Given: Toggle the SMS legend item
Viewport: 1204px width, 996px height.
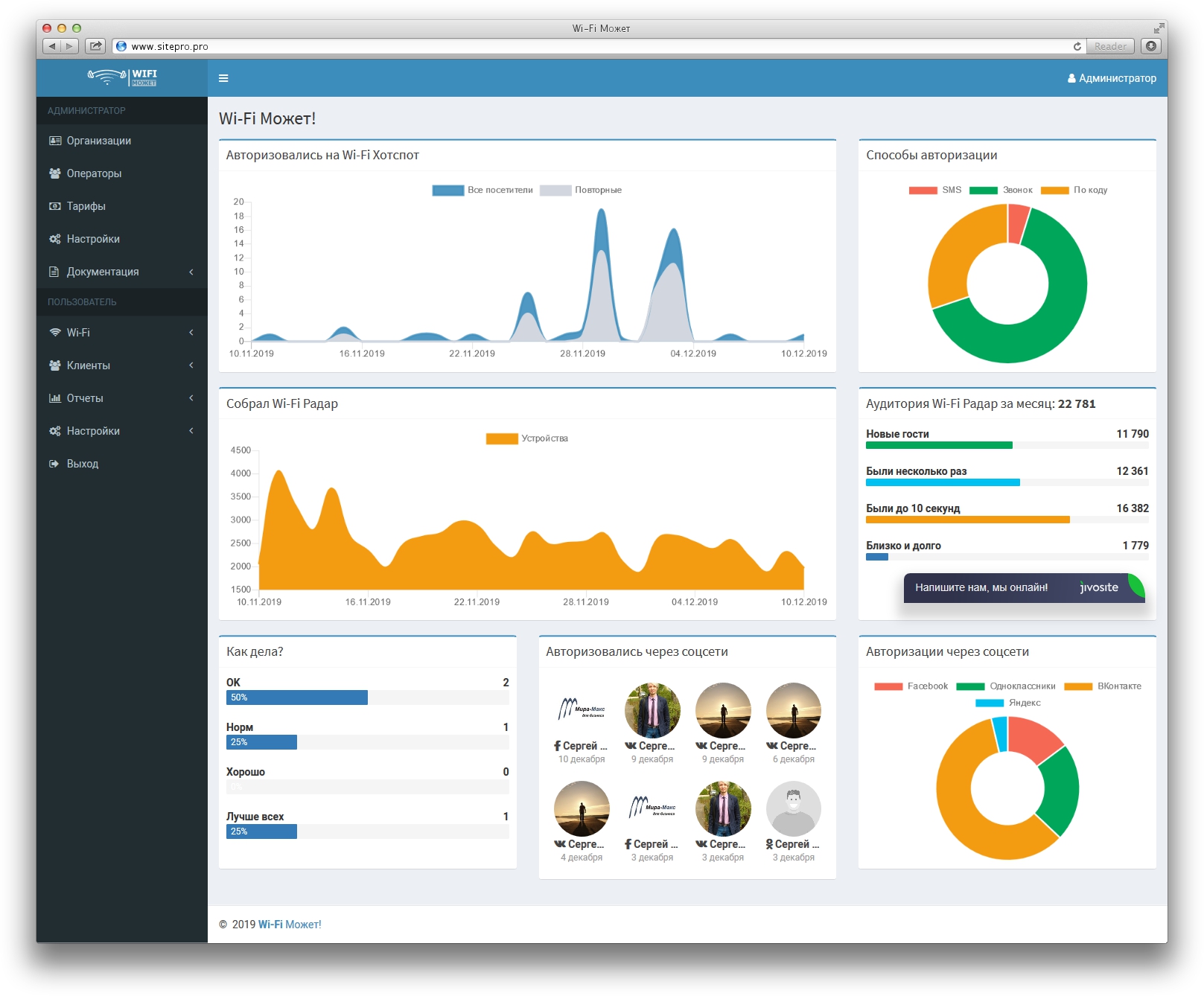Looking at the screenshot, I should click(x=934, y=190).
